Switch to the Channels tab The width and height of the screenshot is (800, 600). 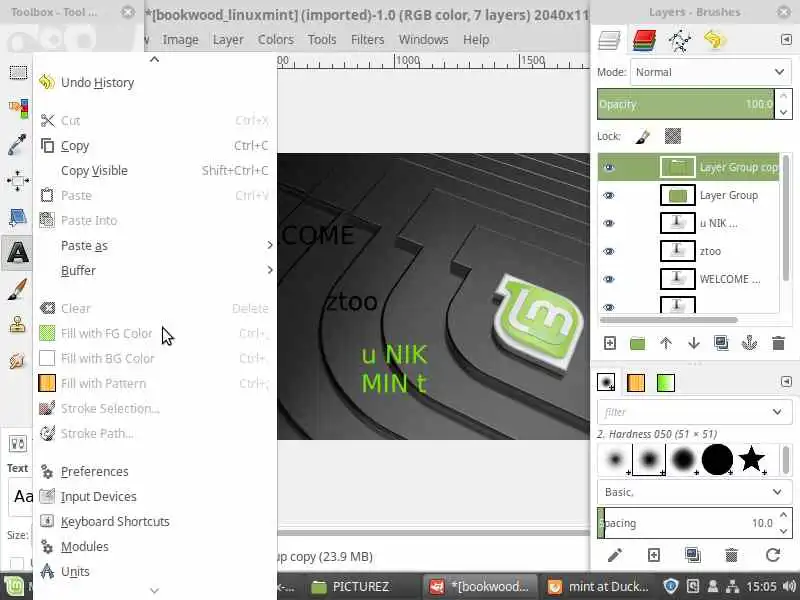point(644,40)
